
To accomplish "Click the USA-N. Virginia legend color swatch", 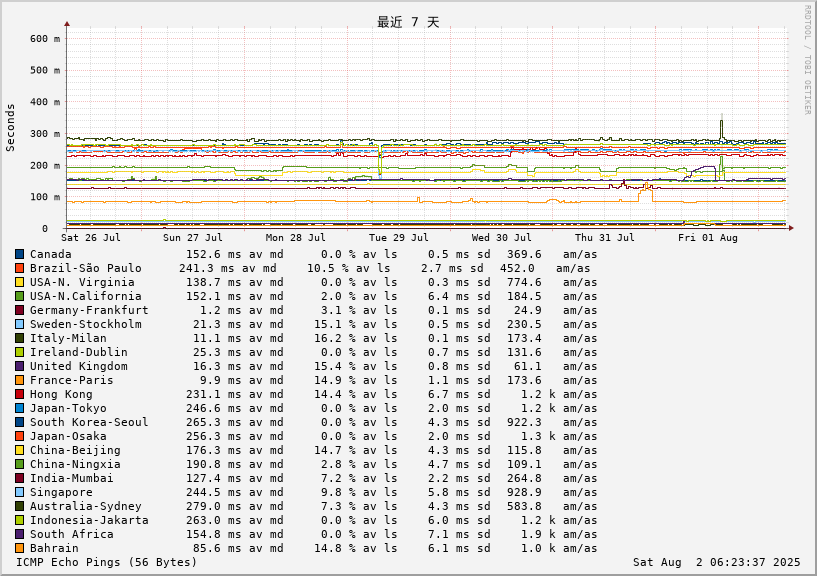I will click(19, 283).
